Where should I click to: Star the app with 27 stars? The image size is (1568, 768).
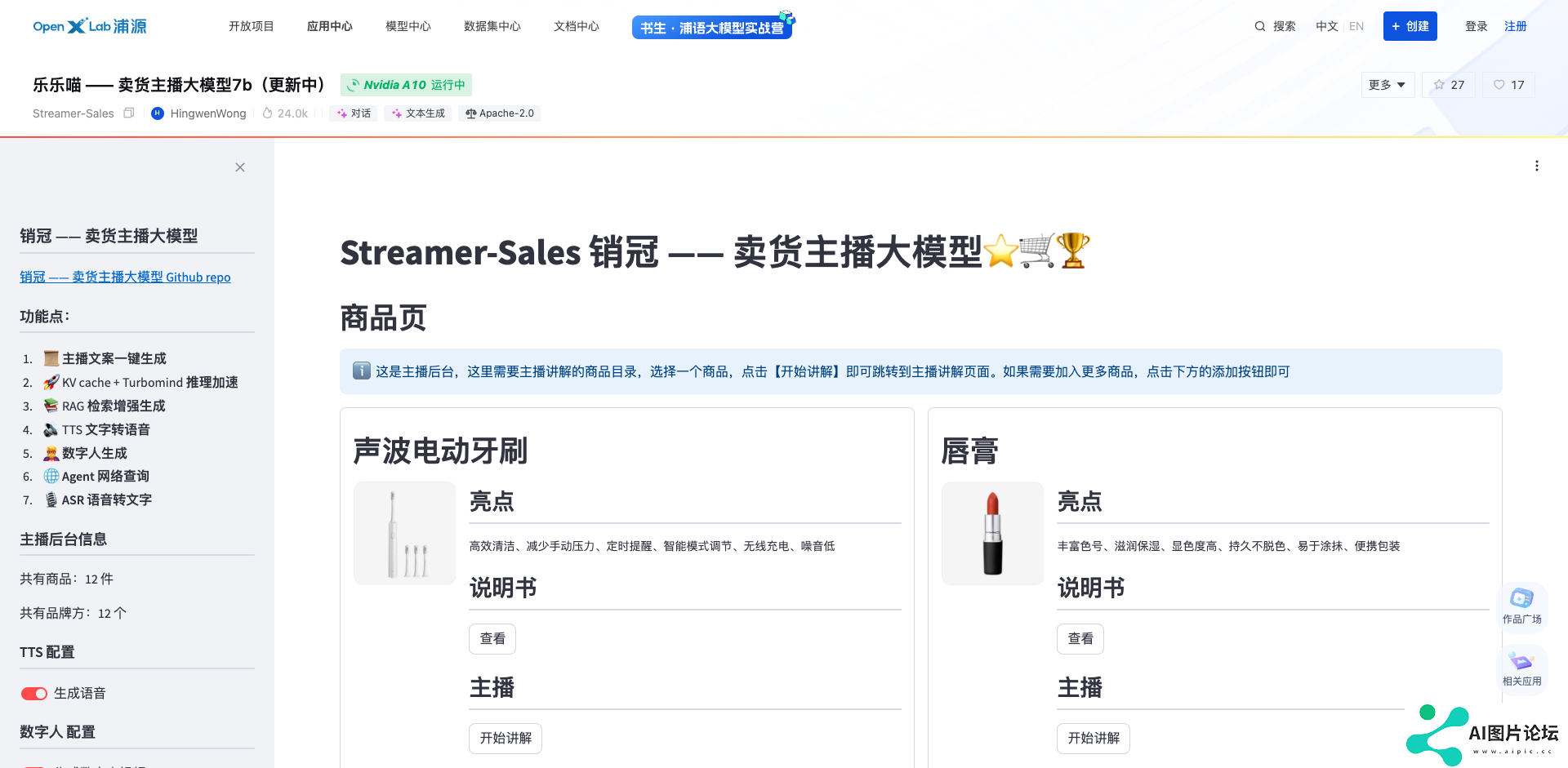click(1448, 85)
